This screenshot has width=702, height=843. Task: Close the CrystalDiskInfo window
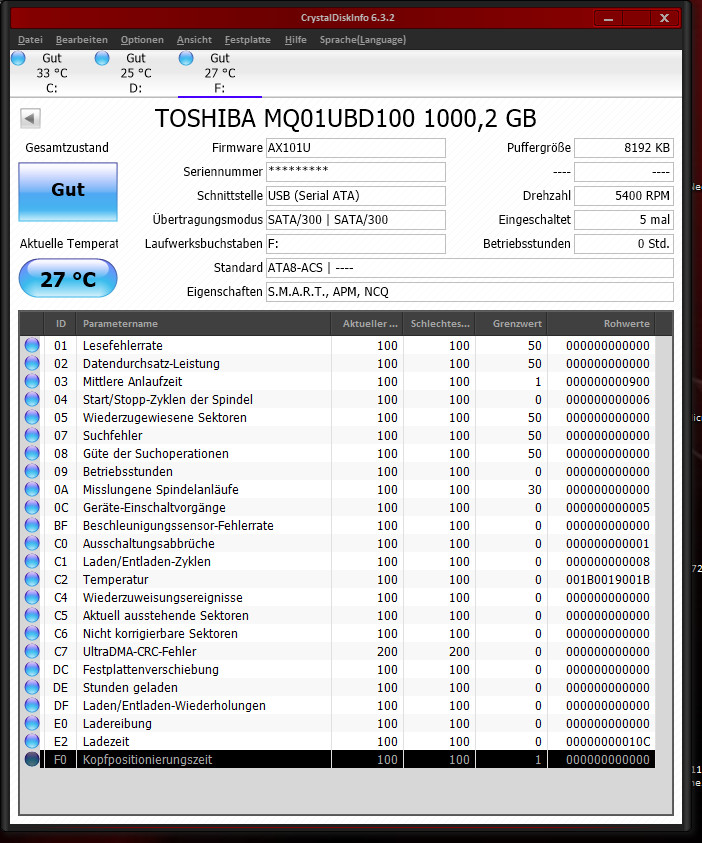point(664,18)
